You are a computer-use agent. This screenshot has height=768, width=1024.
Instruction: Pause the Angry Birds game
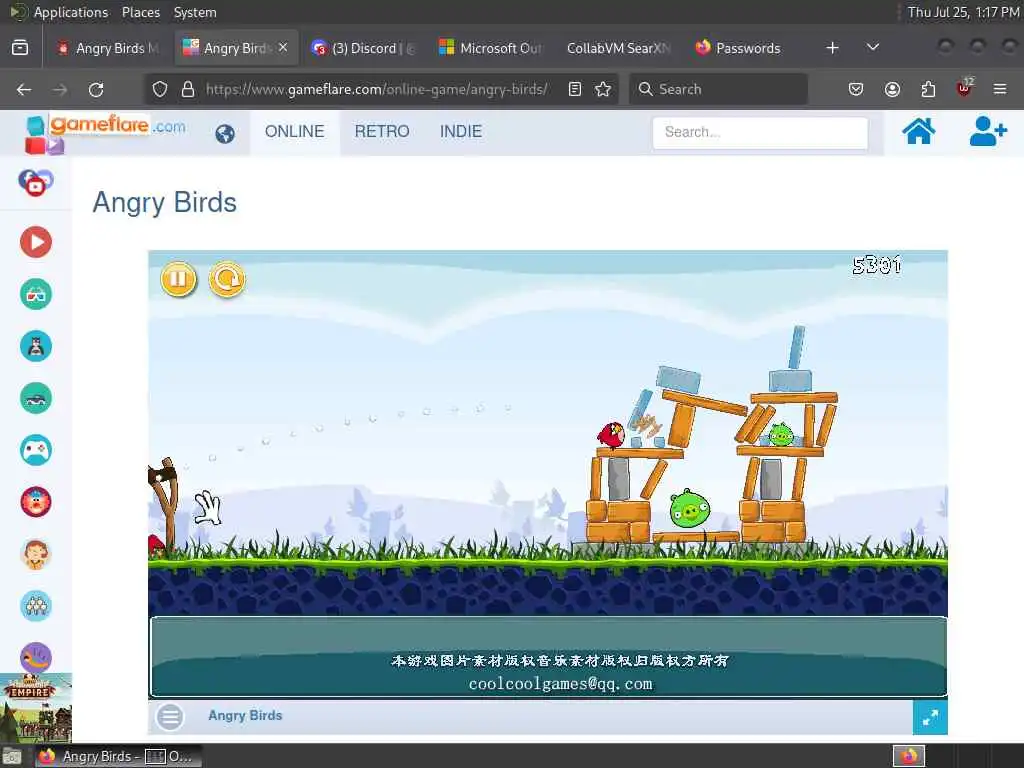(x=178, y=279)
